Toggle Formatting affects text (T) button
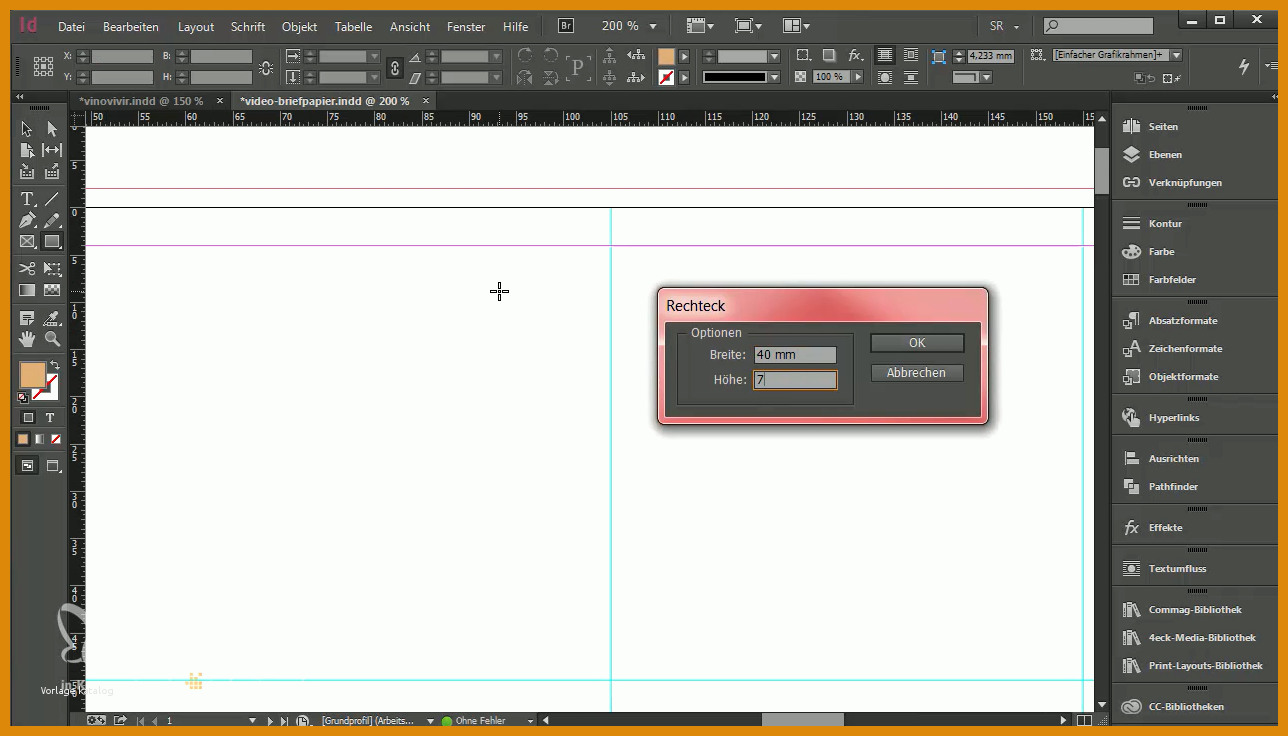 click(x=50, y=417)
